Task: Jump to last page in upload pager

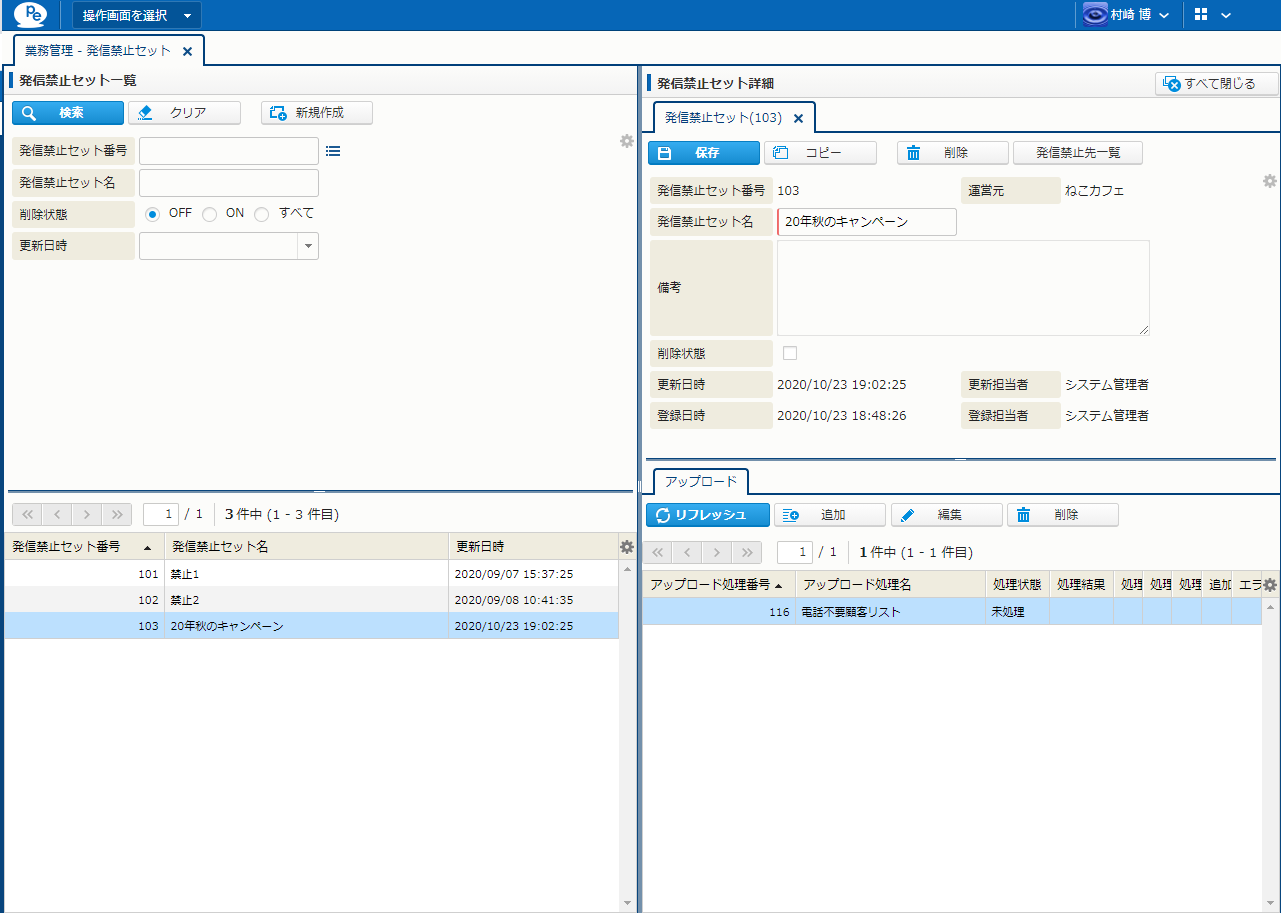Action: coord(747,552)
